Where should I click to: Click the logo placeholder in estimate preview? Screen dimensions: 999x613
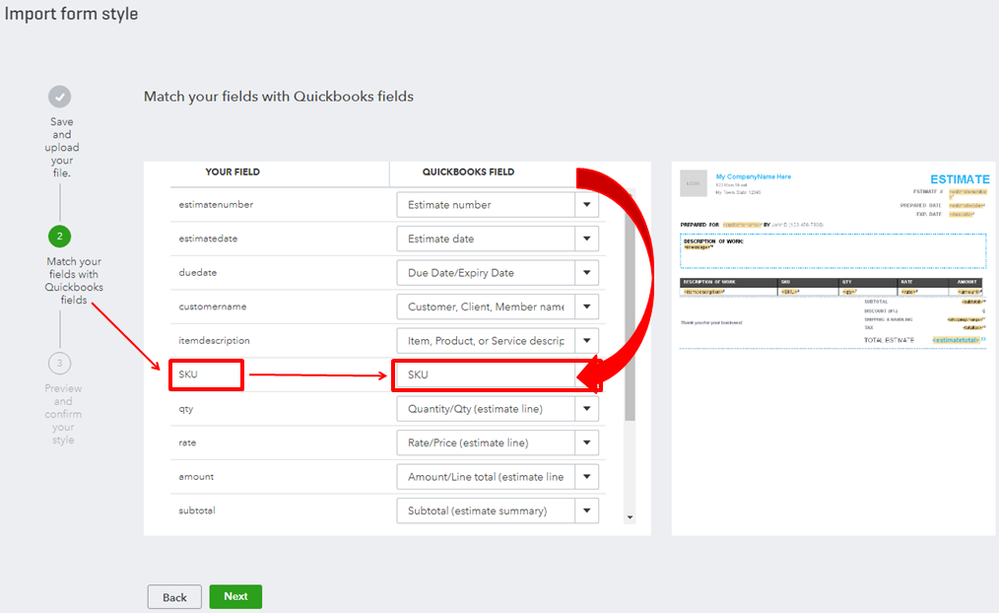693,184
